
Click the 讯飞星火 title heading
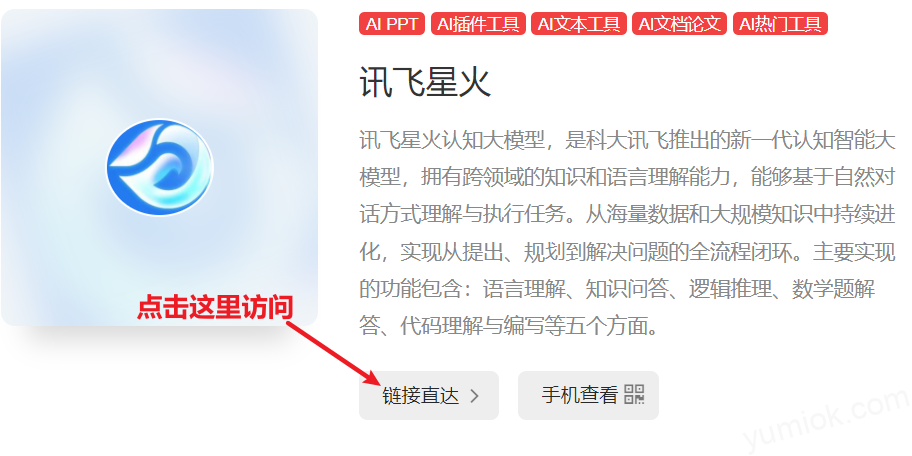tap(426, 82)
